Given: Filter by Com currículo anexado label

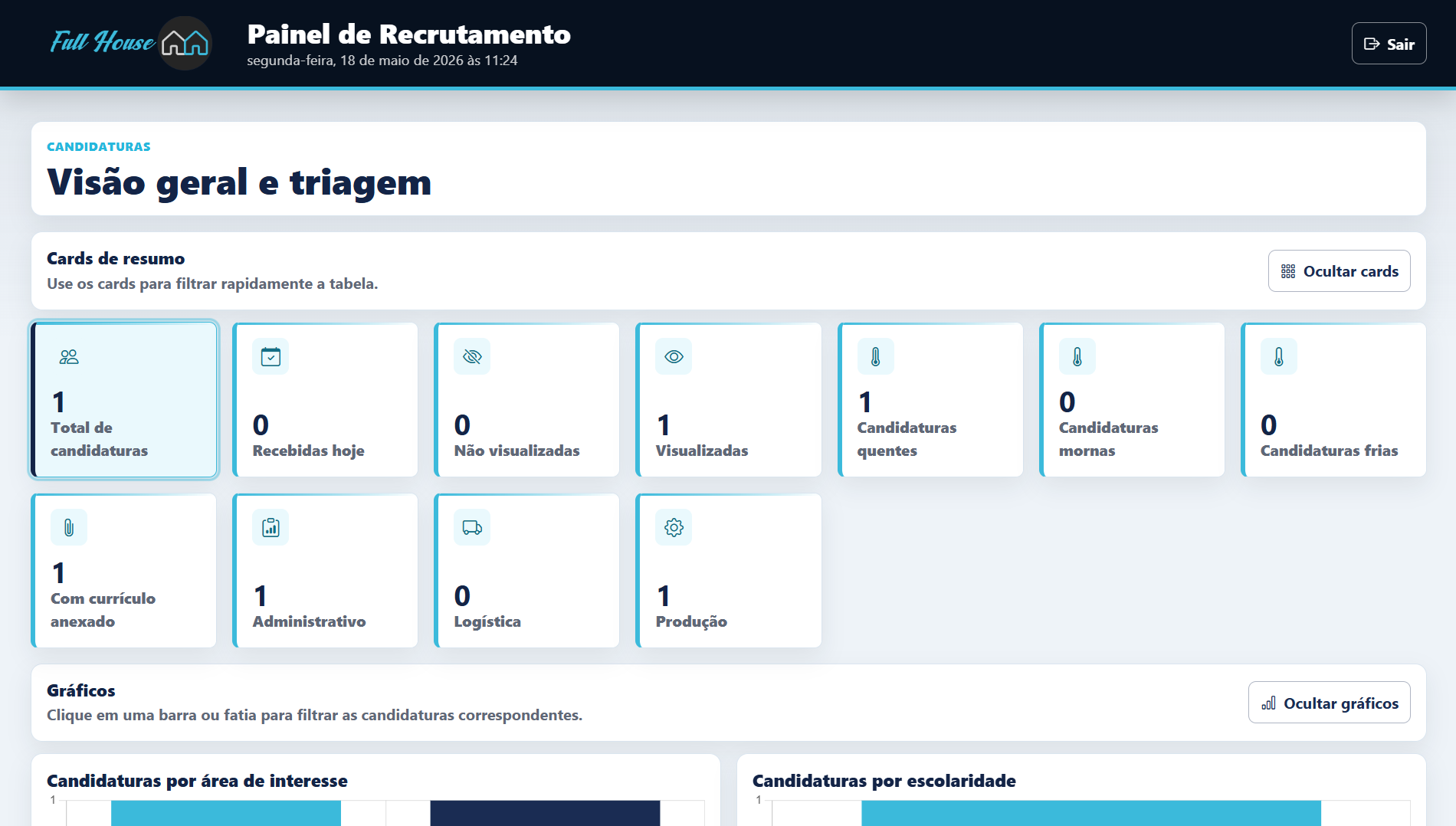Looking at the screenshot, I should [103, 610].
